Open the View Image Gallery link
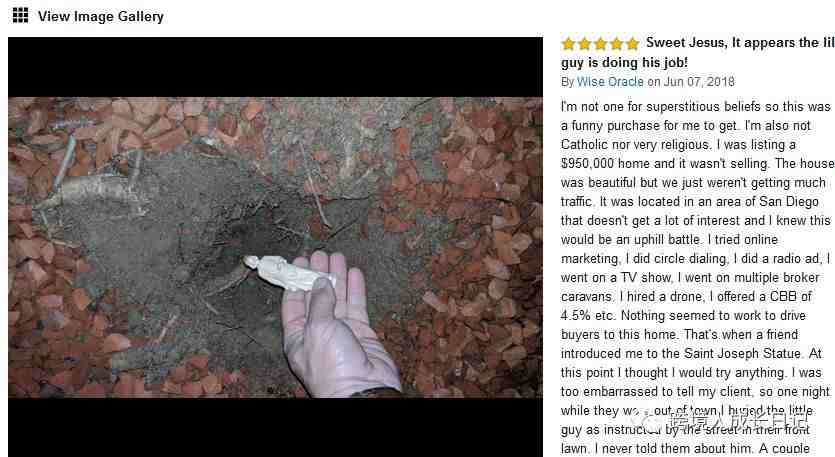Screen dimensions: 835x457 point(101,16)
